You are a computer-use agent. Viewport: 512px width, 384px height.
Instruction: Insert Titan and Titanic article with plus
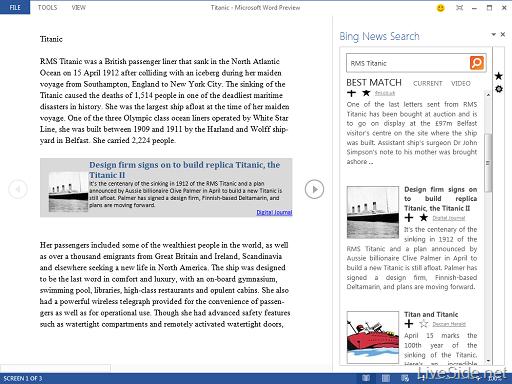point(409,323)
